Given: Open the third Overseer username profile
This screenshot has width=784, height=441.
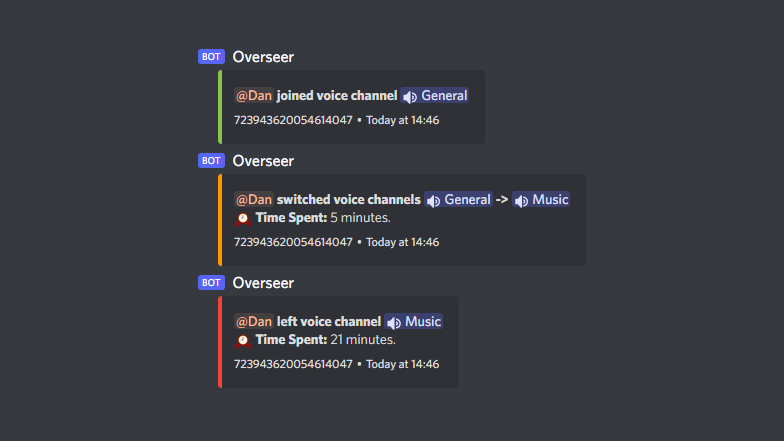Looking at the screenshot, I should (x=263, y=283).
